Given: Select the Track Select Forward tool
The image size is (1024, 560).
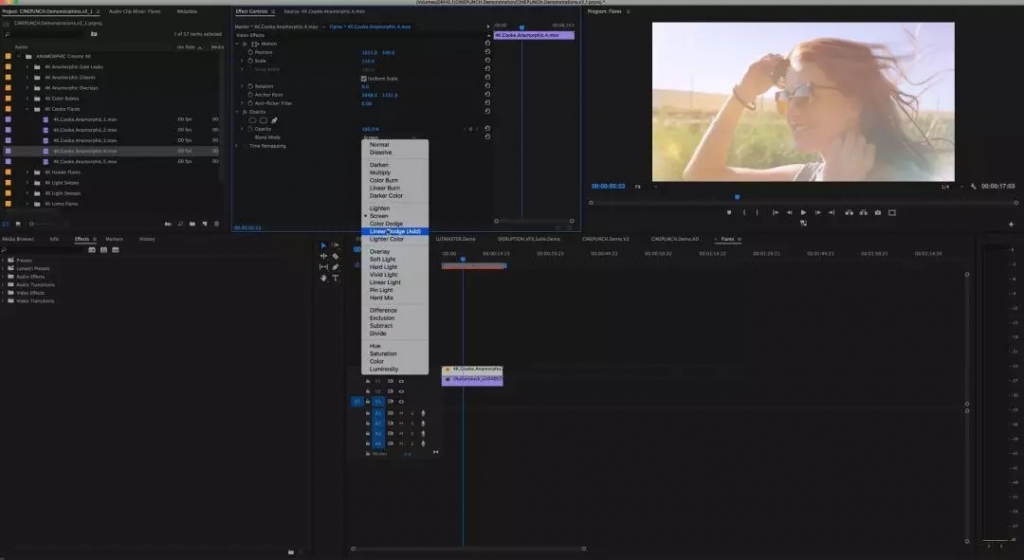Looking at the screenshot, I should [x=335, y=245].
